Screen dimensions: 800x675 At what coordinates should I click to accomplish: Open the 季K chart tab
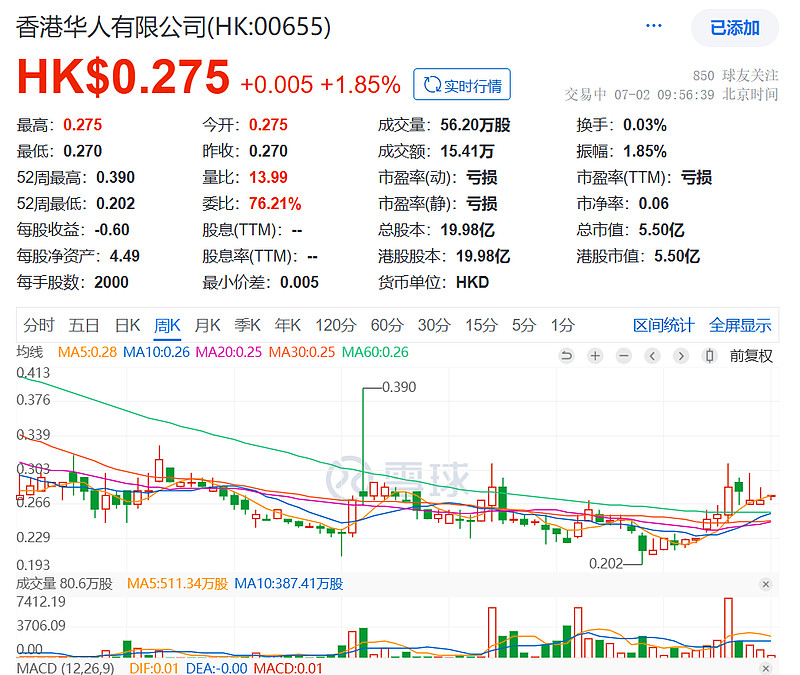(x=247, y=325)
